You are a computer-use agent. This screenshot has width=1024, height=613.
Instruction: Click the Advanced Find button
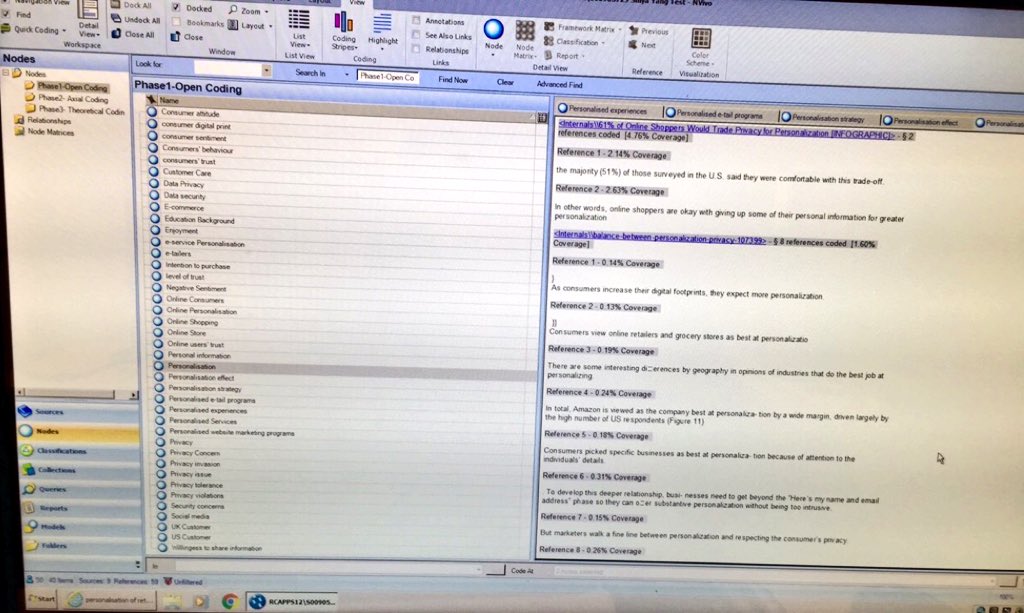coord(559,84)
